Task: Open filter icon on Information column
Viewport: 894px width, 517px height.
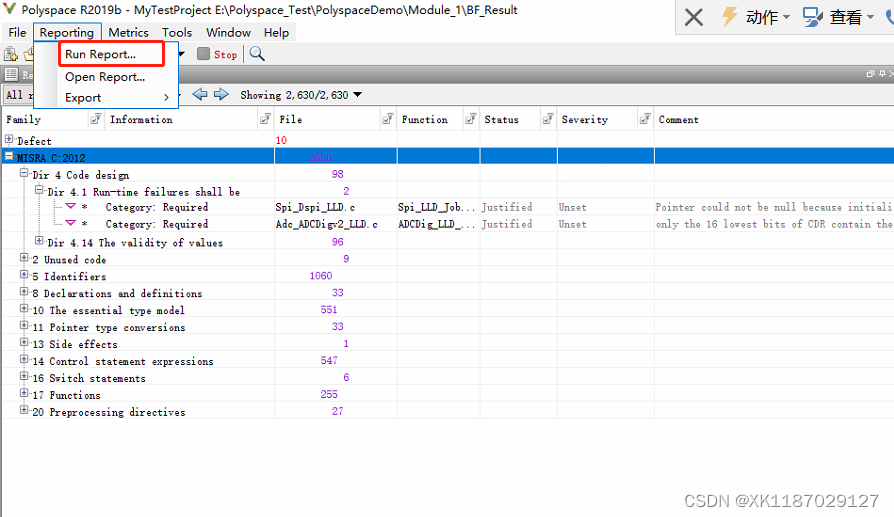Action: [x=265, y=119]
